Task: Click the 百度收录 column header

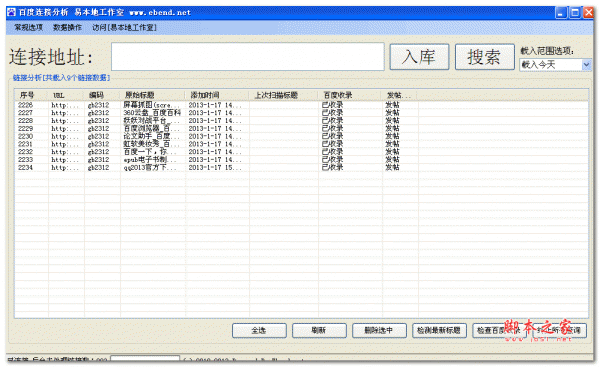Action: pyautogui.click(x=350, y=95)
